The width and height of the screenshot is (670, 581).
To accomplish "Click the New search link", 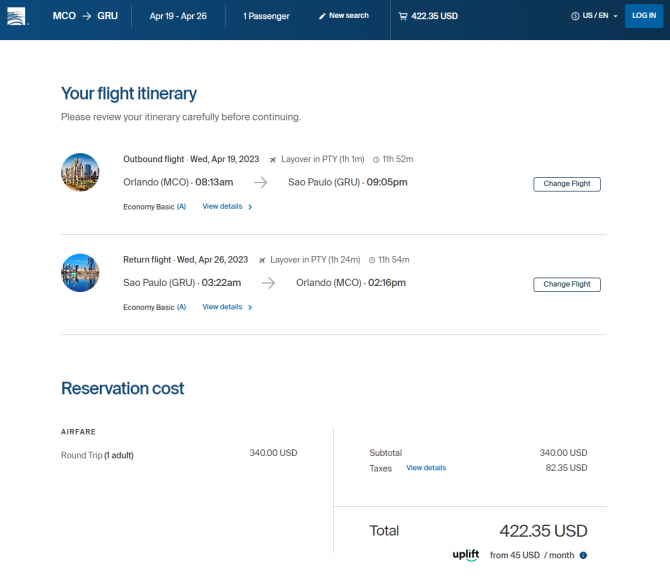I will (x=349, y=15).
